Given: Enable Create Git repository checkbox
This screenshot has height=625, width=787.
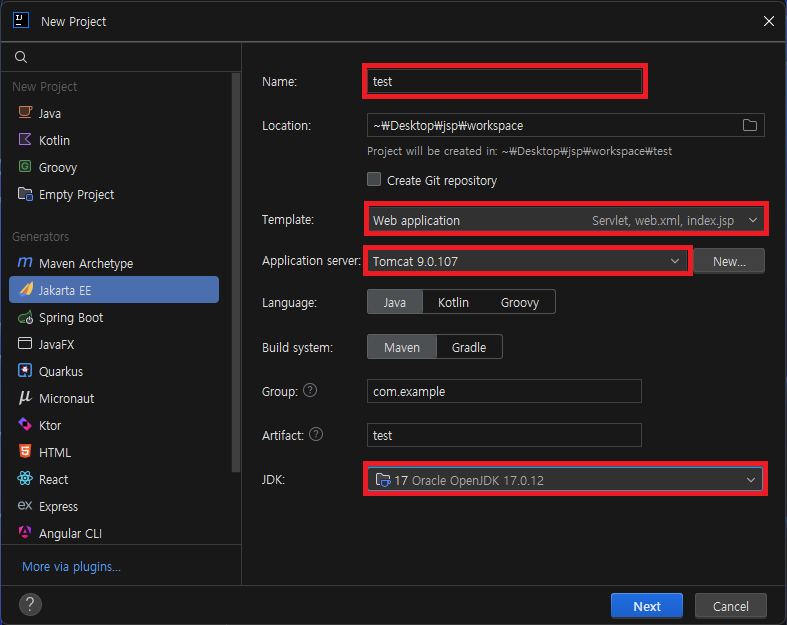Looking at the screenshot, I should [374, 180].
